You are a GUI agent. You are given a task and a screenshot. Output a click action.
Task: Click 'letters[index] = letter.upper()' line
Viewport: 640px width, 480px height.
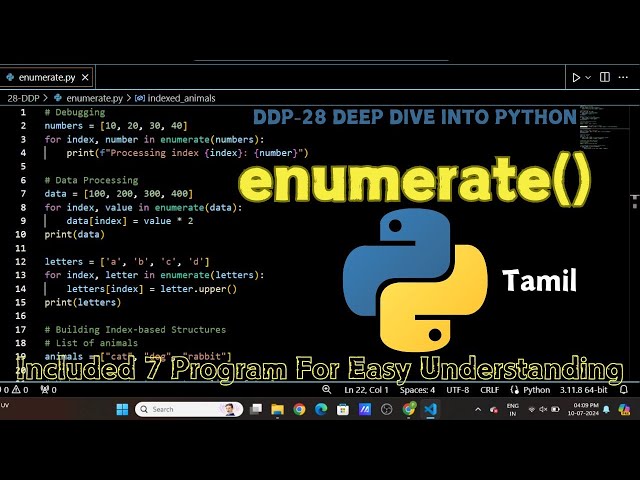point(151,289)
